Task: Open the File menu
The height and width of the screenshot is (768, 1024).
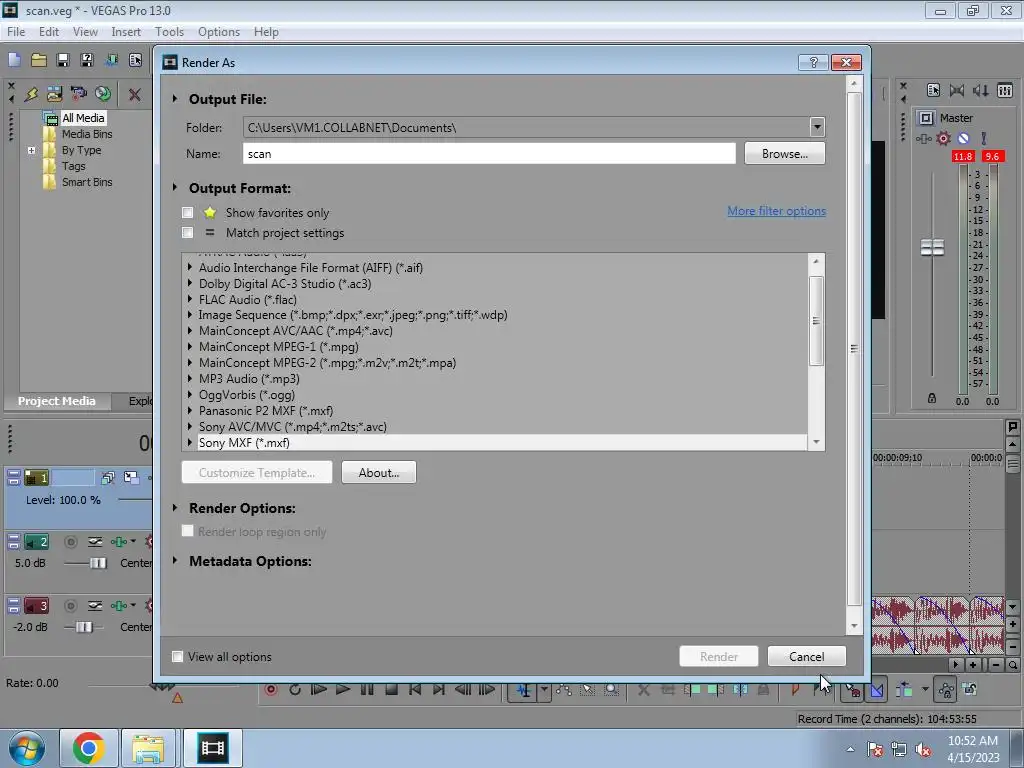Action: click(16, 31)
